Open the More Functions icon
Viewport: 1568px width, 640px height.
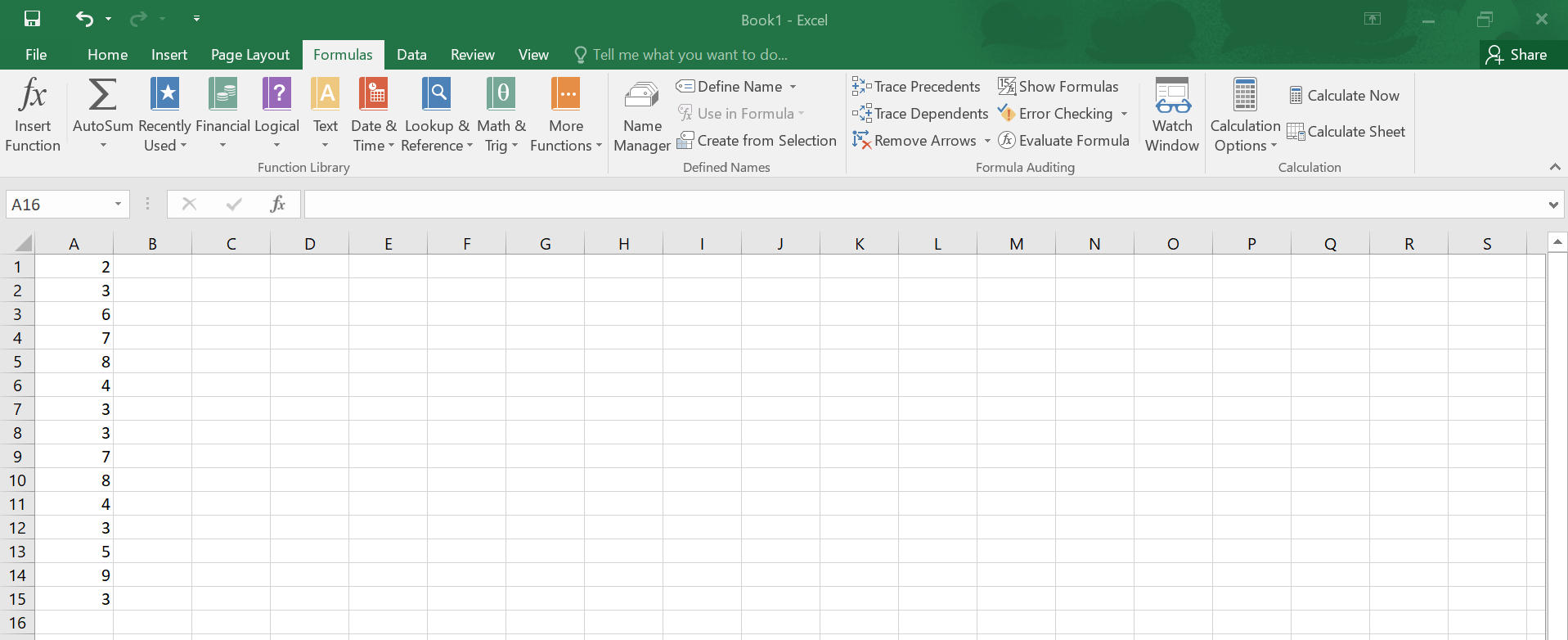tap(566, 94)
